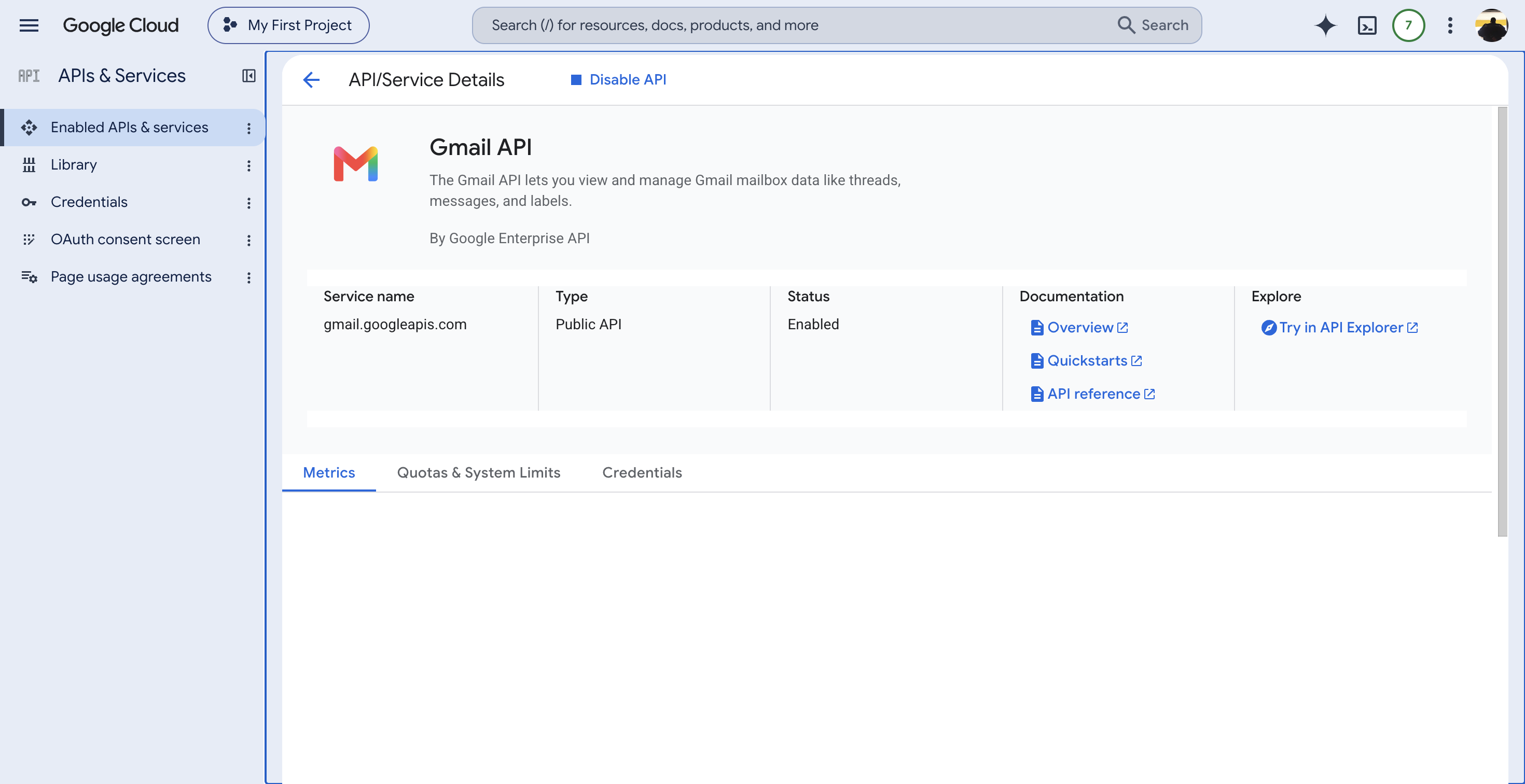
Task: Click the Enabled APIs diamond icon
Action: 29,127
